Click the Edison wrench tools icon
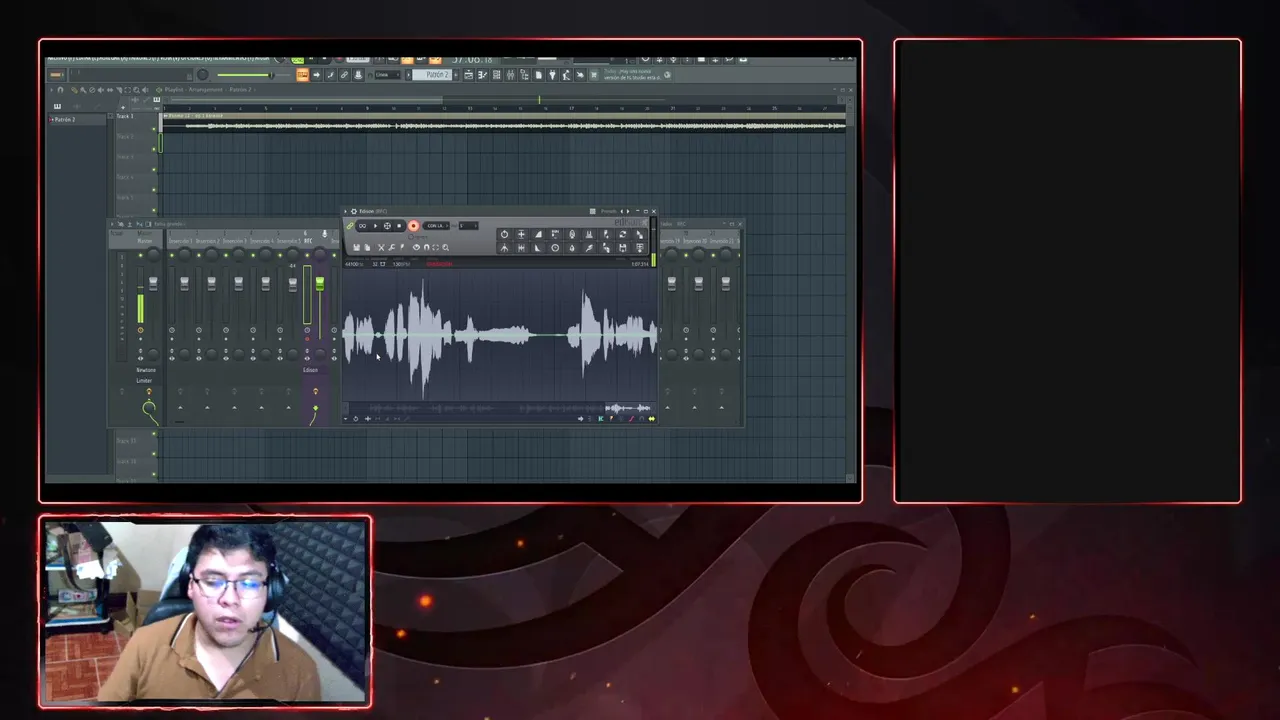 pyautogui.click(x=391, y=248)
